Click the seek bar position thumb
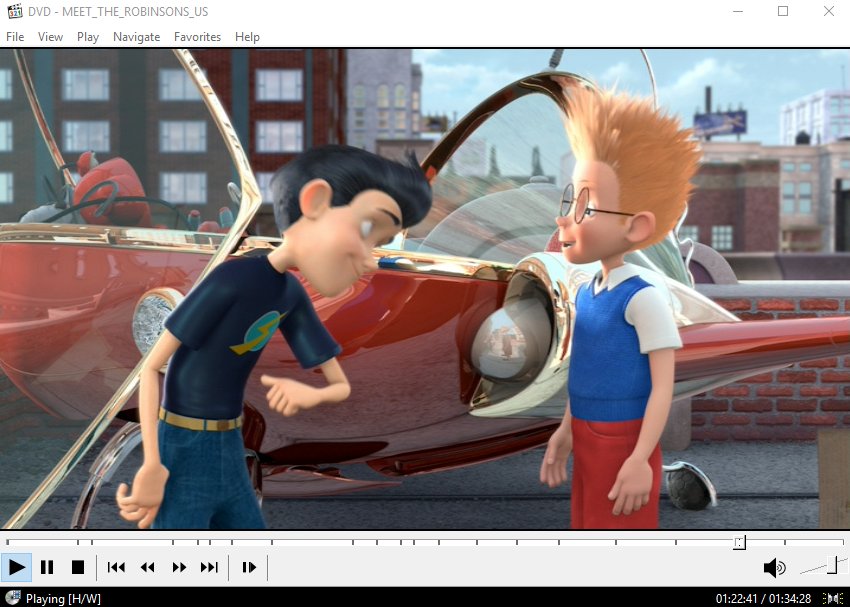This screenshot has width=850, height=607. (739, 543)
